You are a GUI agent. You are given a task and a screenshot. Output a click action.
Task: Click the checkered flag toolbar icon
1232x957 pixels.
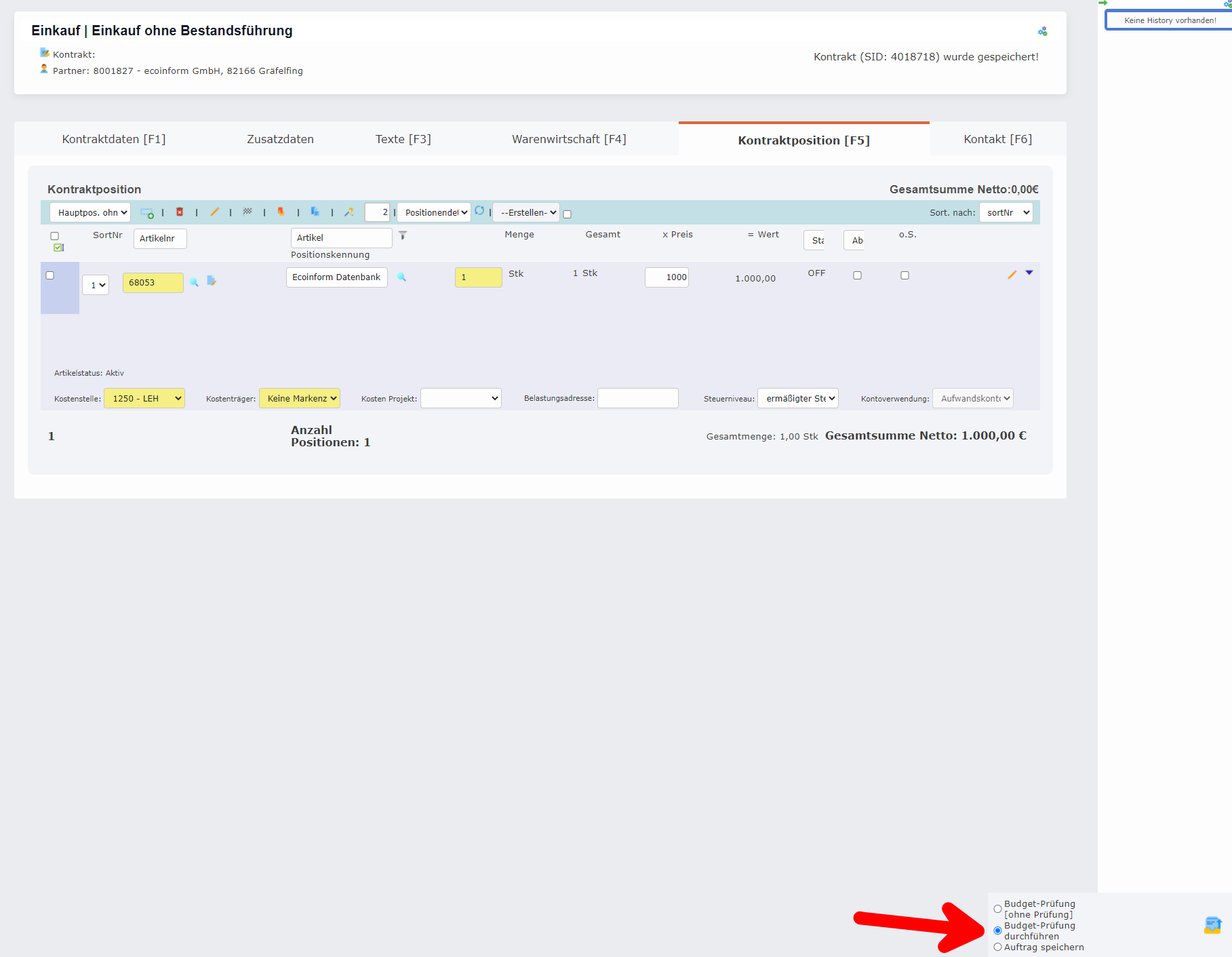(x=247, y=212)
